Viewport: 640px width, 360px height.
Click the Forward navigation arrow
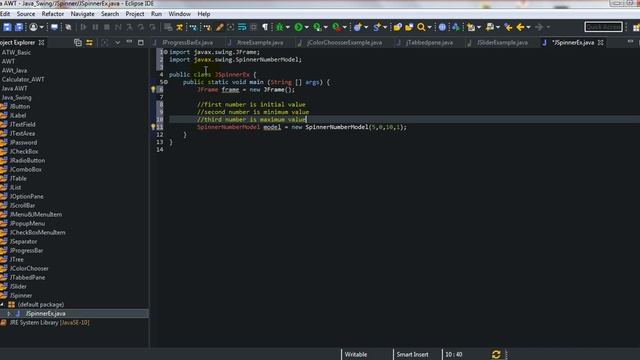point(539,27)
